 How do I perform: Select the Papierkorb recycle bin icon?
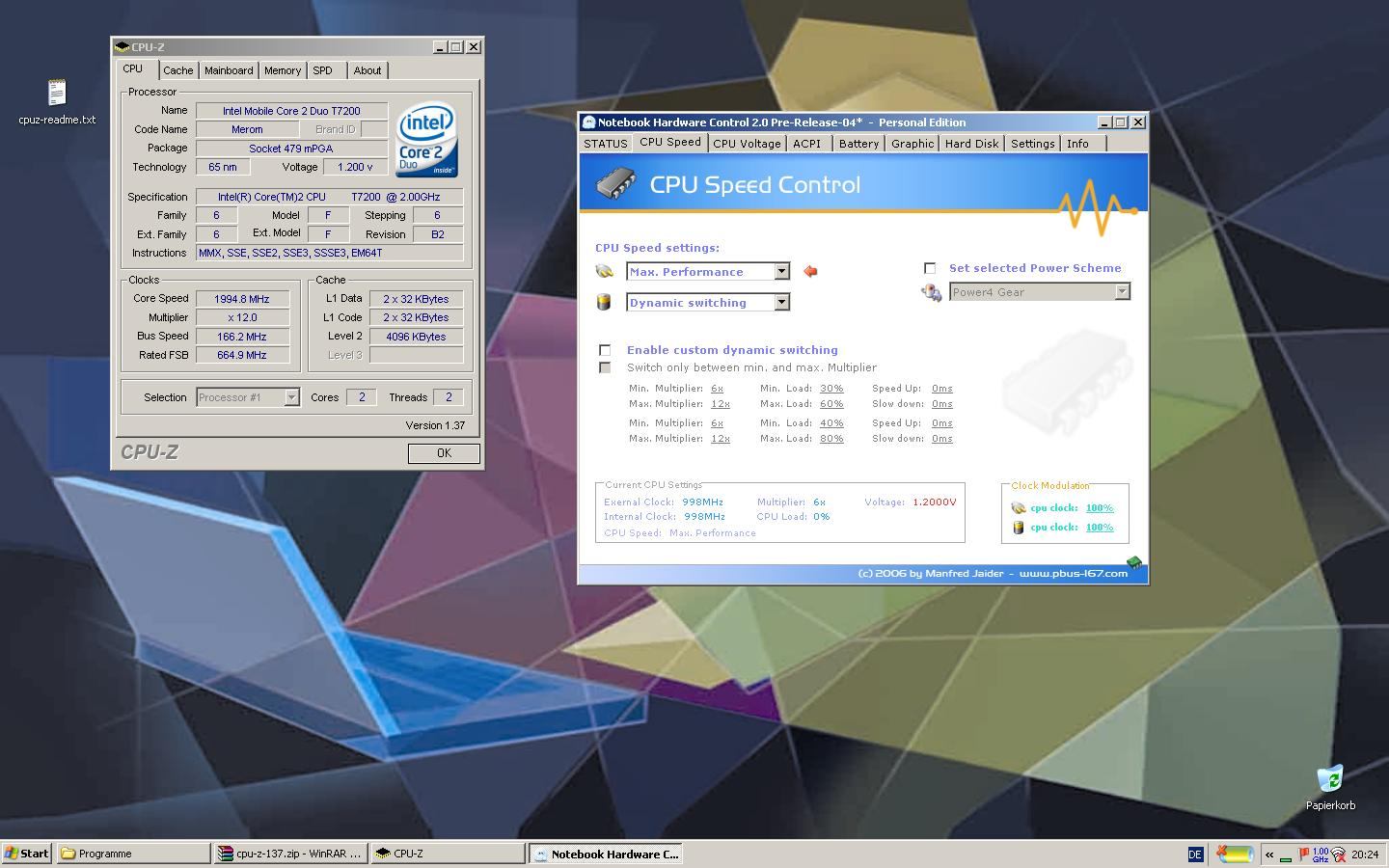click(x=1330, y=778)
